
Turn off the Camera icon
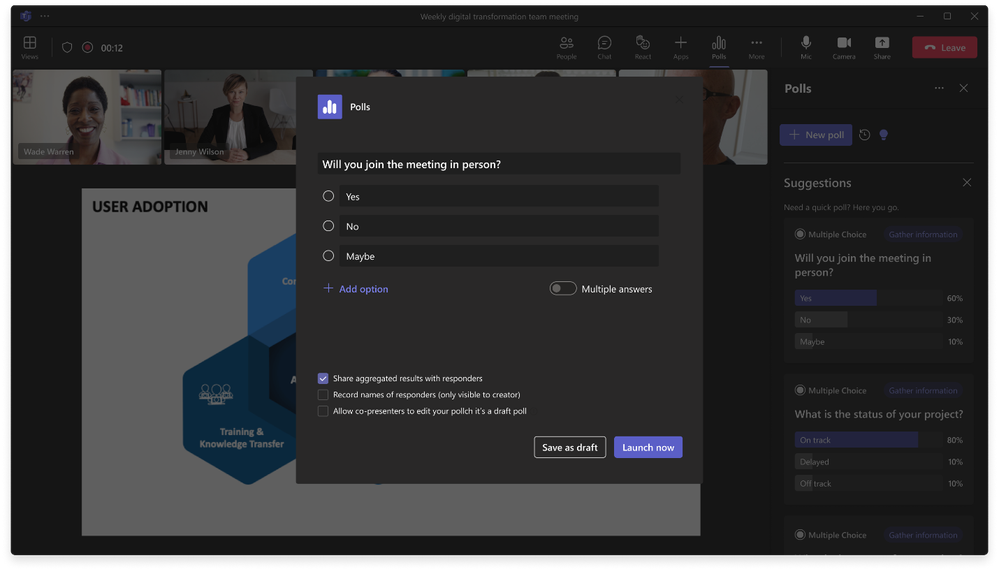click(844, 43)
